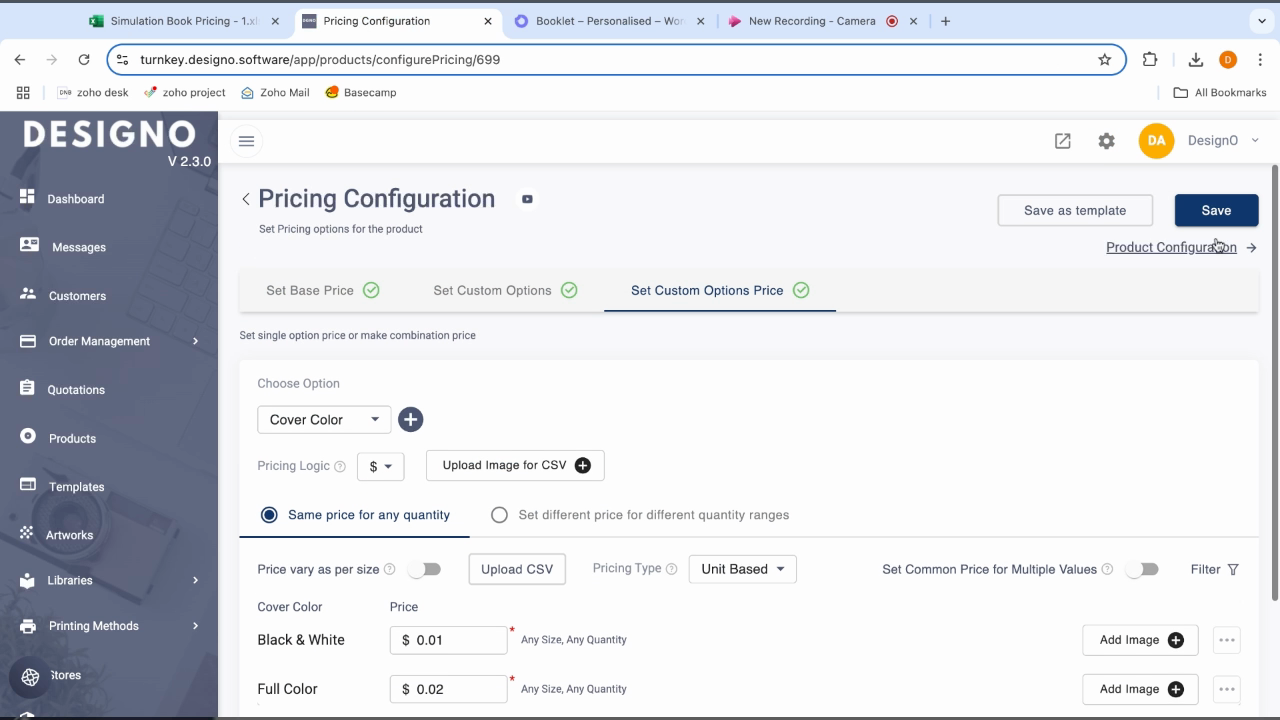
Task: Open the three-dots menu for Black & White
Action: point(1226,640)
